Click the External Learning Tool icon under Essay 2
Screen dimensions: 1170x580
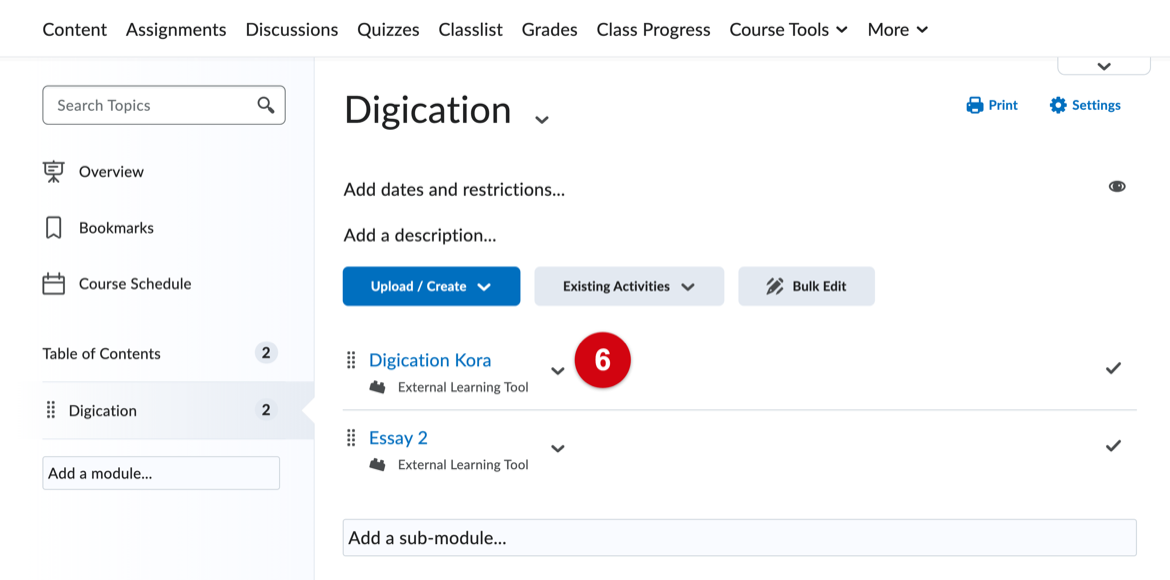coord(378,464)
